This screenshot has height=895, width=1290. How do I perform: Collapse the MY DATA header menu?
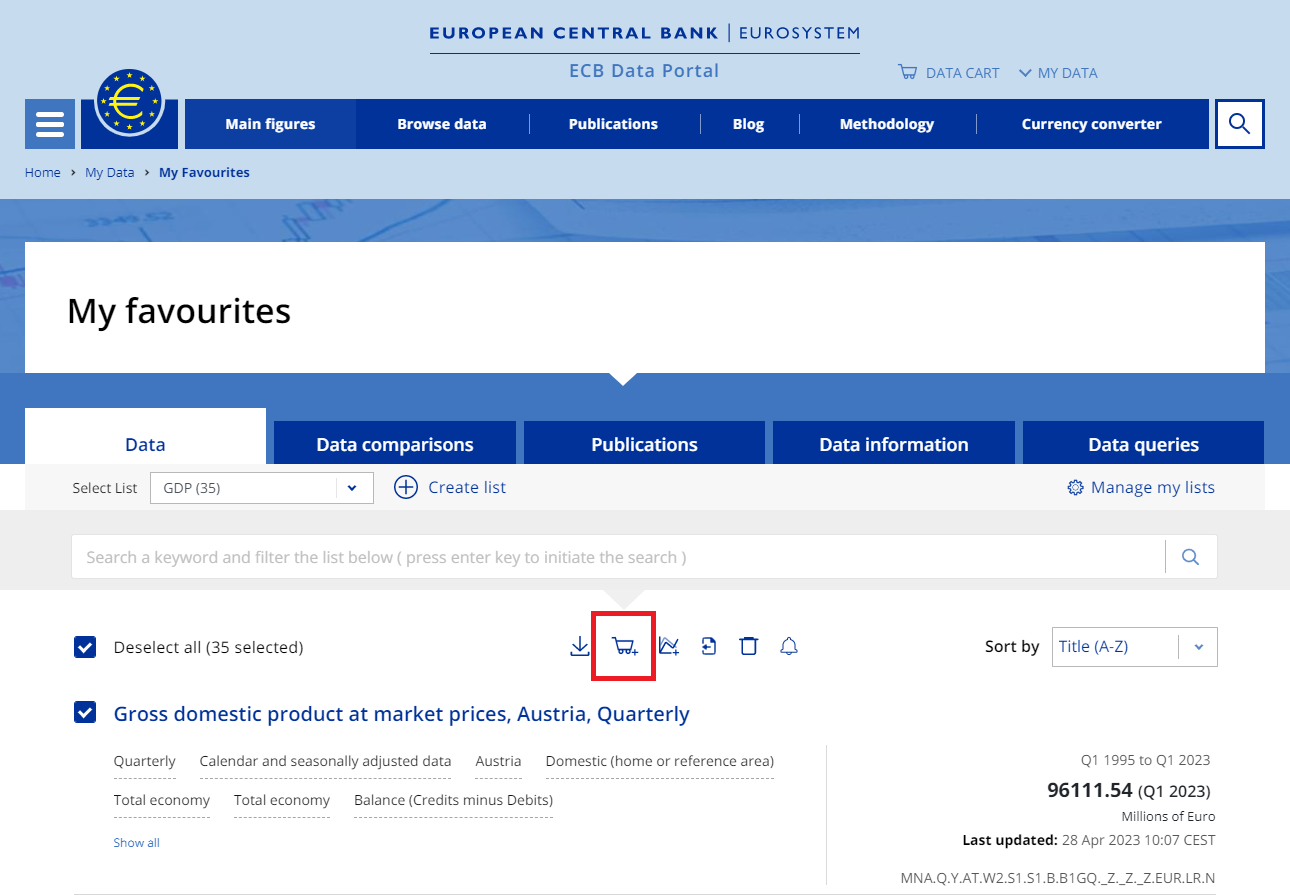point(1057,72)
